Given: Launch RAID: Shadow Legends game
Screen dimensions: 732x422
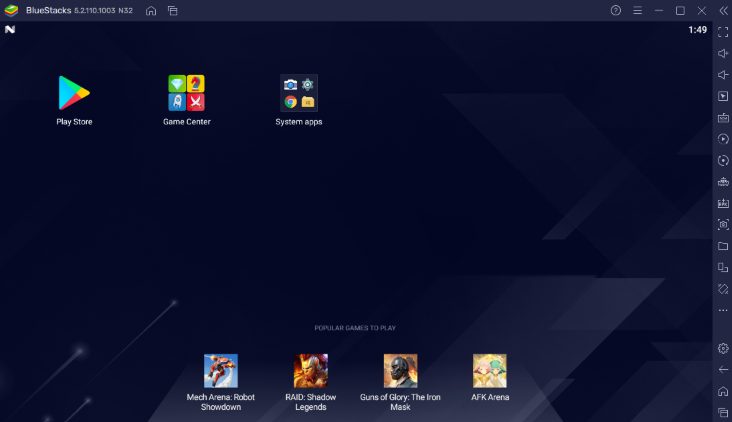Looking at the screenshot, I should [x=310, y=371].
